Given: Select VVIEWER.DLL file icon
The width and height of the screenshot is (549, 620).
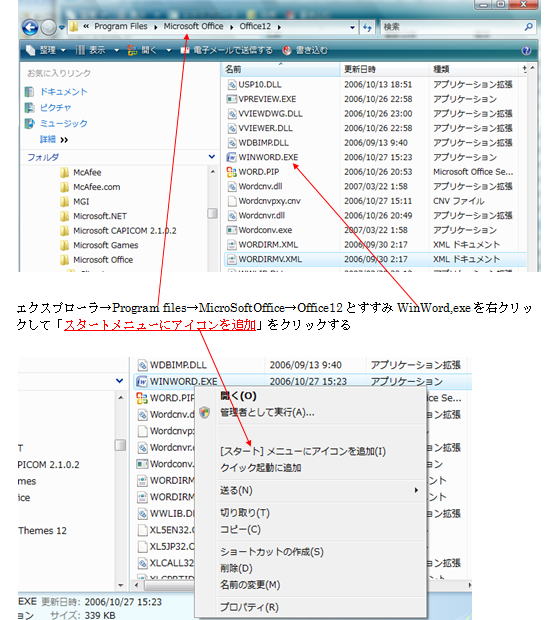Looking at the screenshot, I should point(231,128).
